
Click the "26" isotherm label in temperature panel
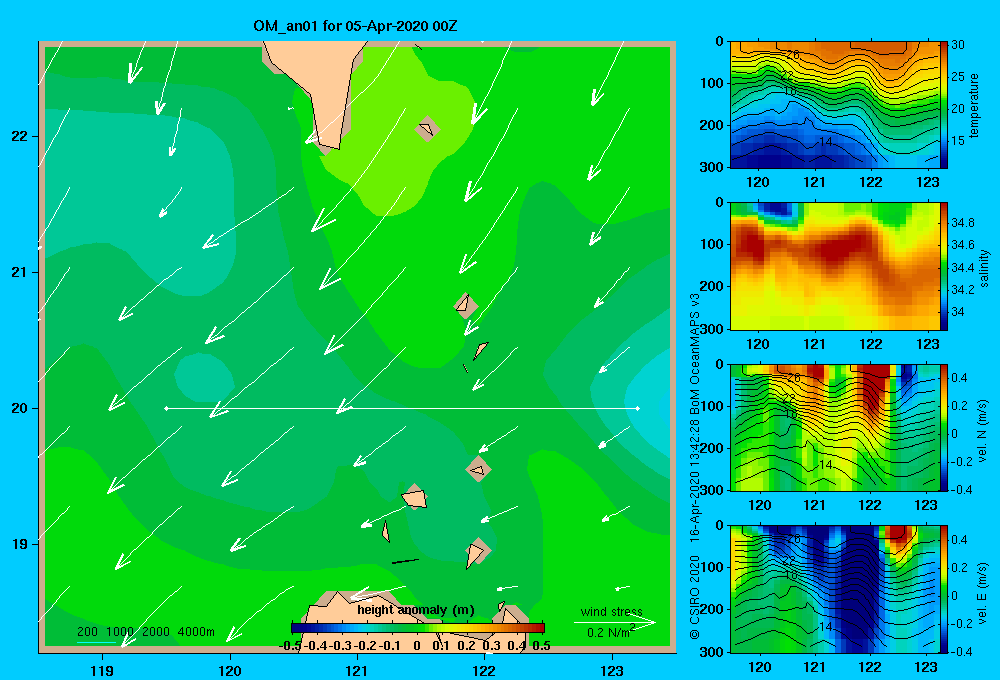(792, 55)
